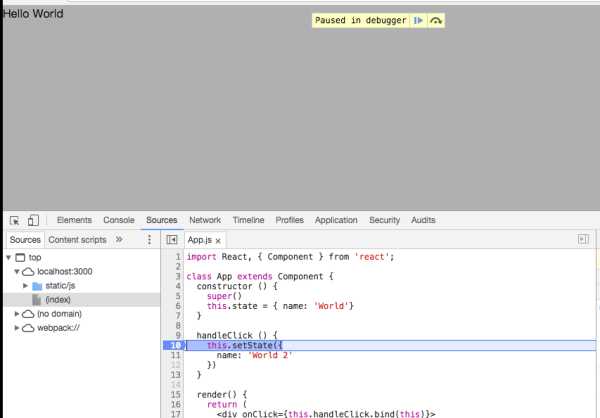The height and width of the screenshot is (418, 600).
Task: Switch to the Console tab
Action: pos(119,220)
